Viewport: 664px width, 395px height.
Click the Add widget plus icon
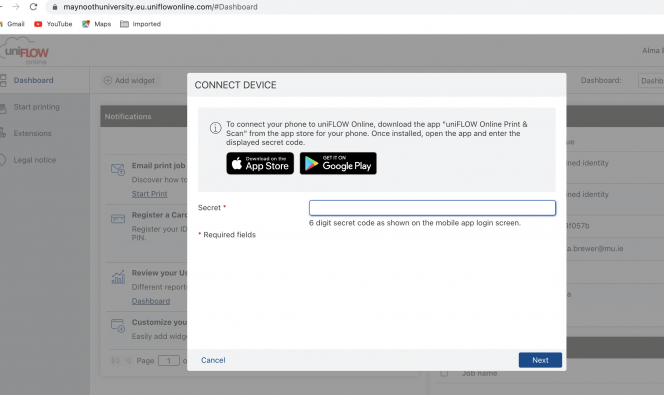point(108,80)
